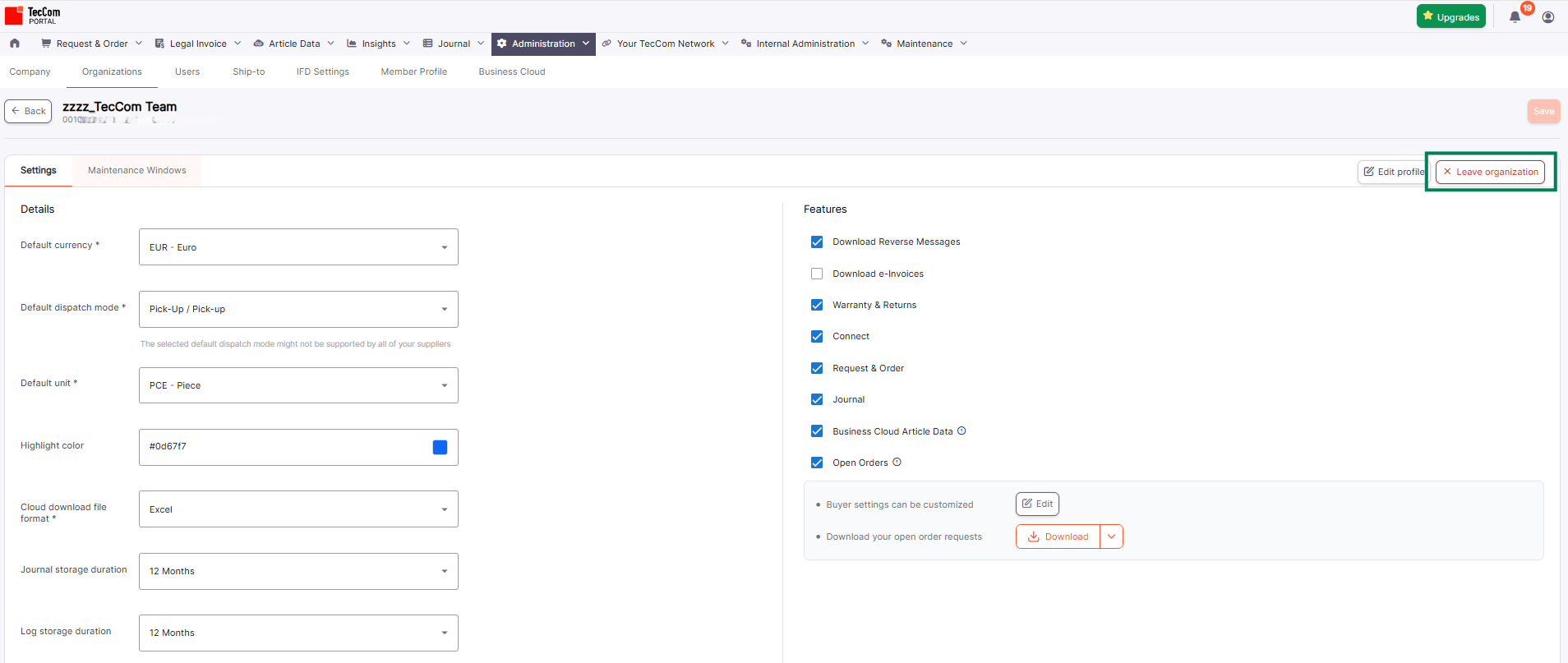Open Cloud download file format dropdown
The height and width of the screenshot is (663, 1568).
[298, 509]
